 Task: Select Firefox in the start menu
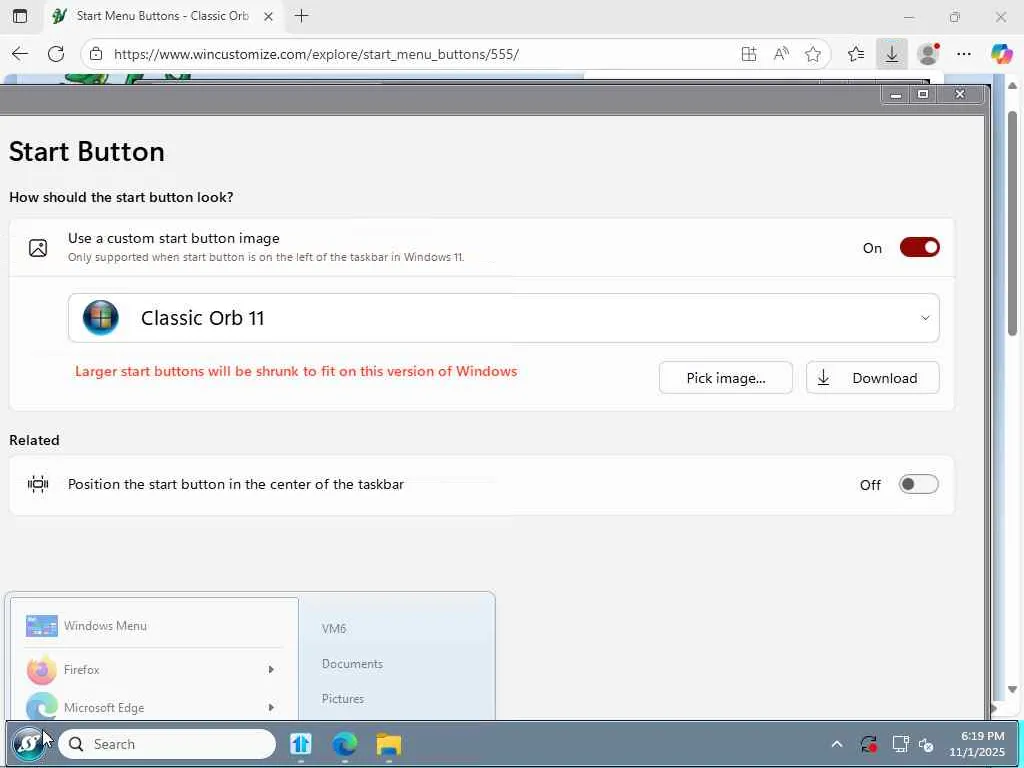coord(153,669)
